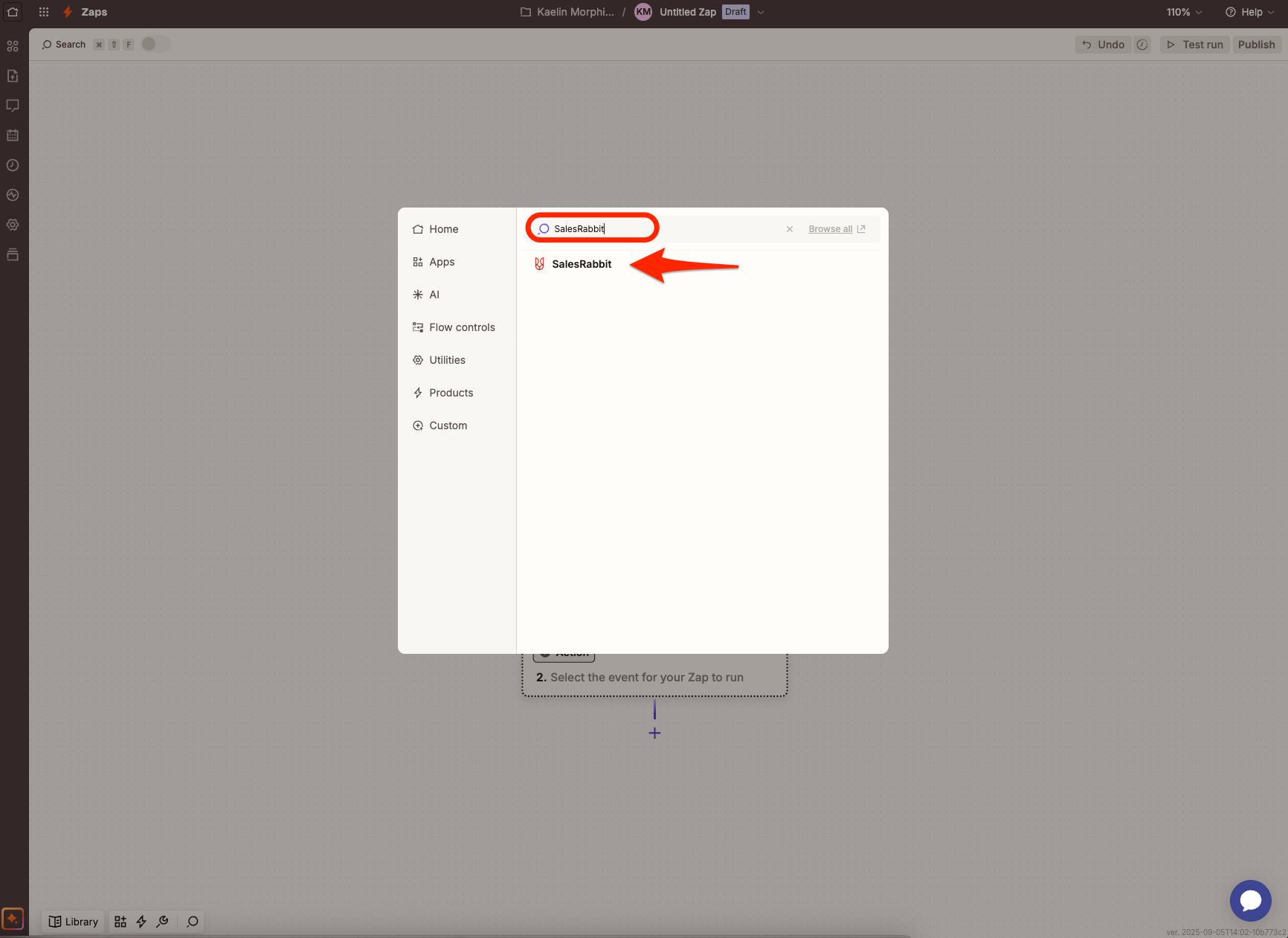Image resolution: width=1288 pixels, height=938 pixels.
Task: Switch to the Flow controls category
Action: click(x=462, y=327)
